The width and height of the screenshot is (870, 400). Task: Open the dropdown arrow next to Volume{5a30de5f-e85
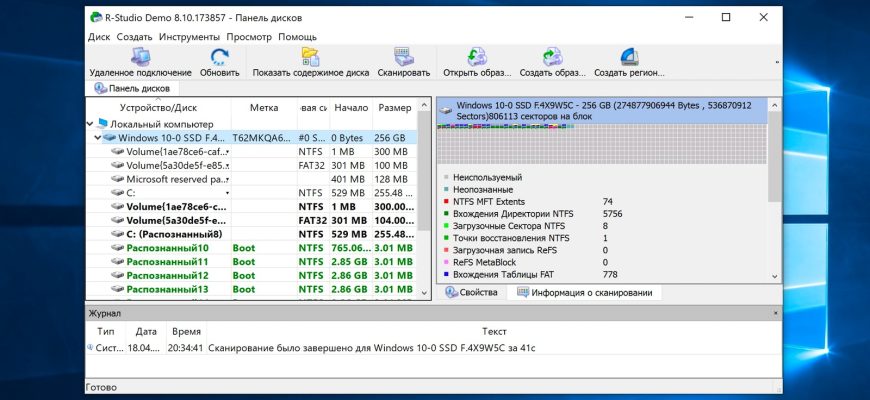(x=227, y=166)
